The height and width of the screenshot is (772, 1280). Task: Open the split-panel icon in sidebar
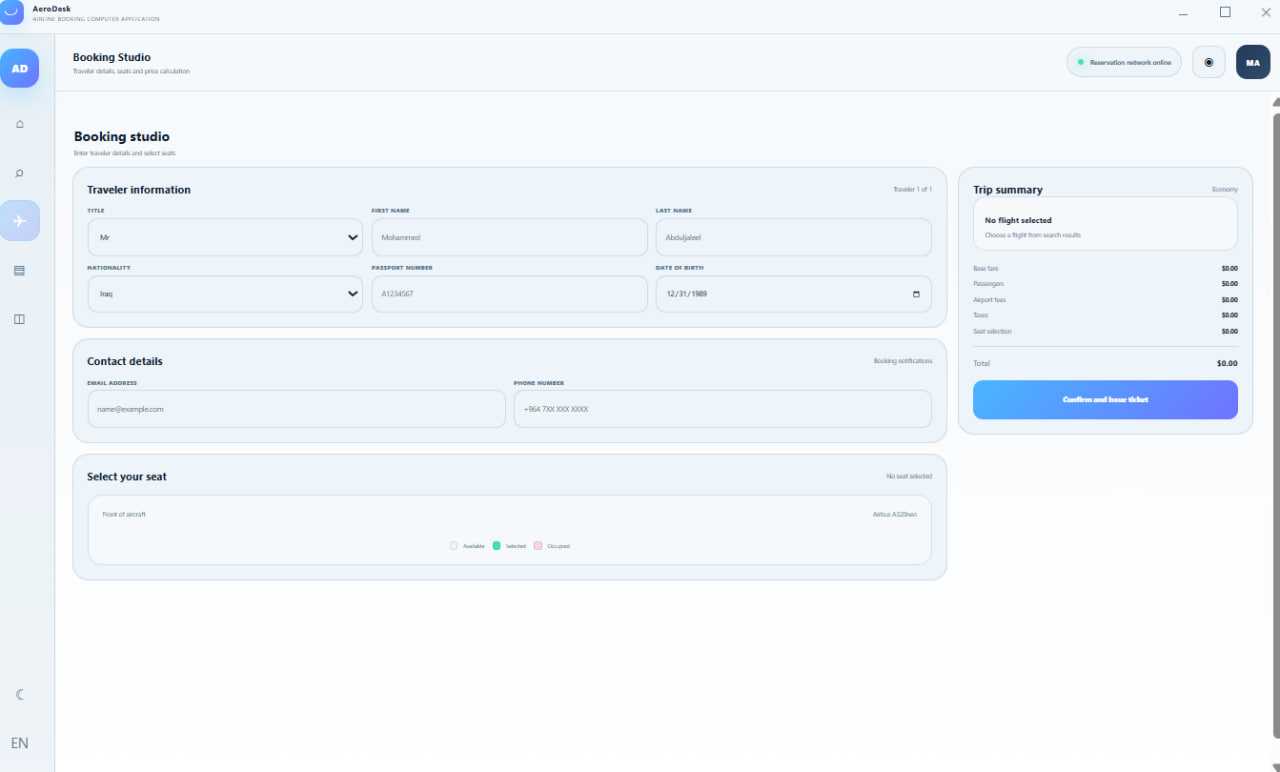[20, 319]
